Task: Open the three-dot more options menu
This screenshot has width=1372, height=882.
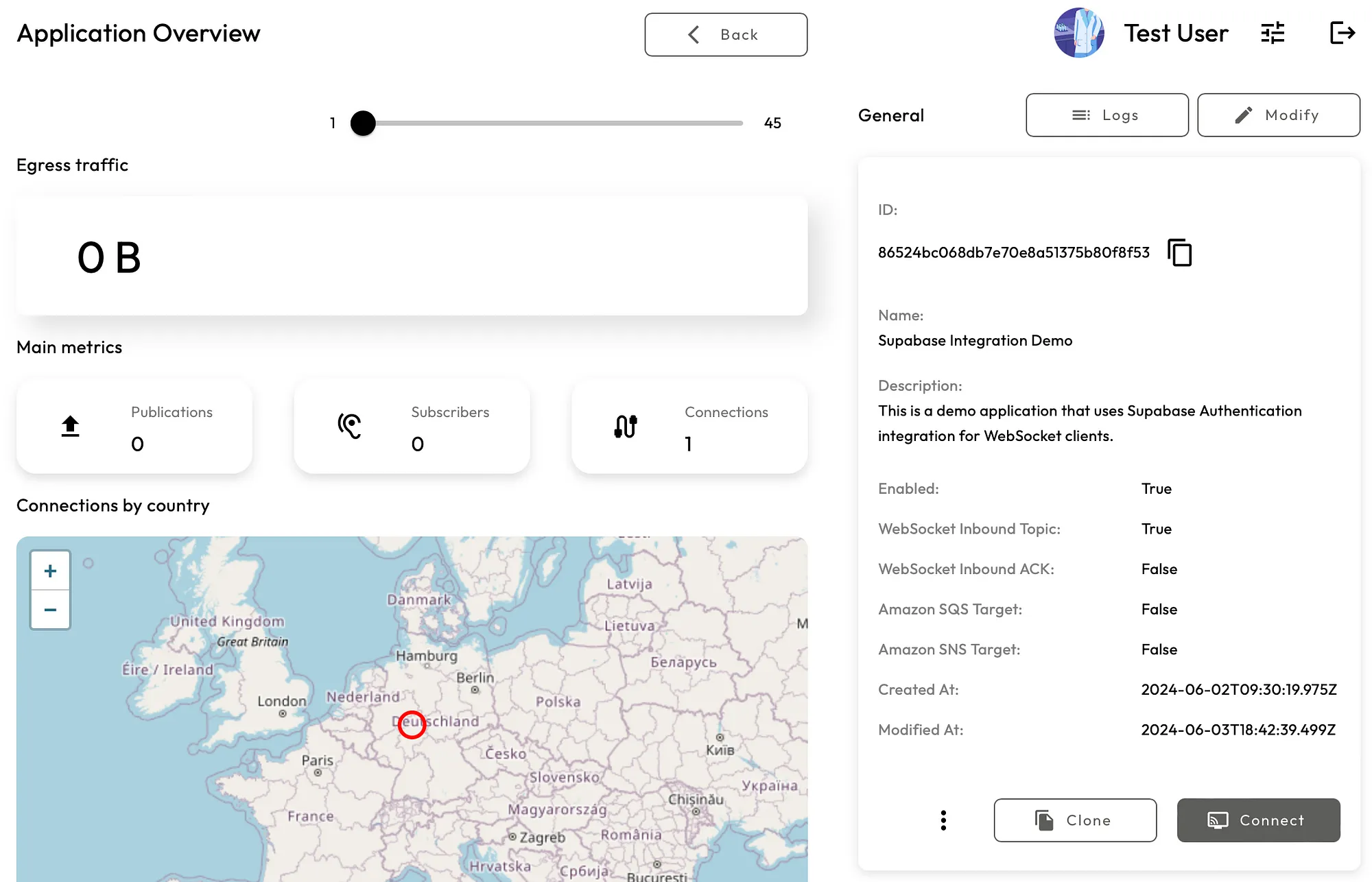Action: click(943, 820)
